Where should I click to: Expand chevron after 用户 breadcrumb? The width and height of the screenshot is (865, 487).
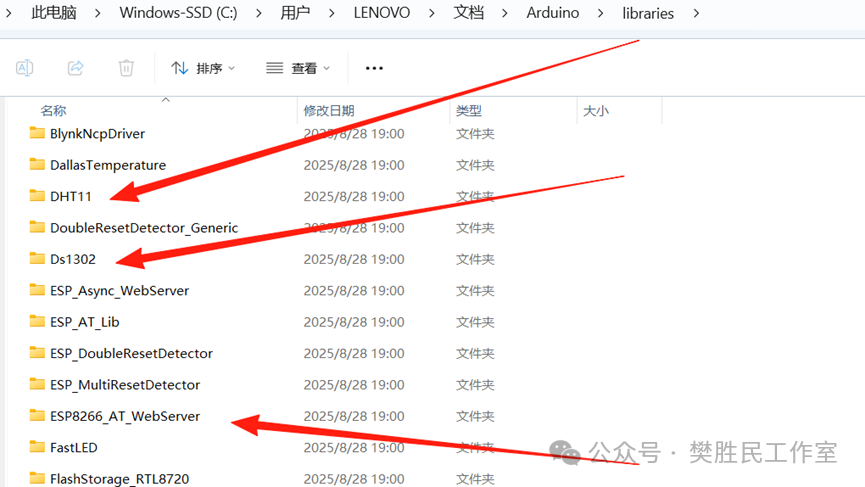coord(332,13)
